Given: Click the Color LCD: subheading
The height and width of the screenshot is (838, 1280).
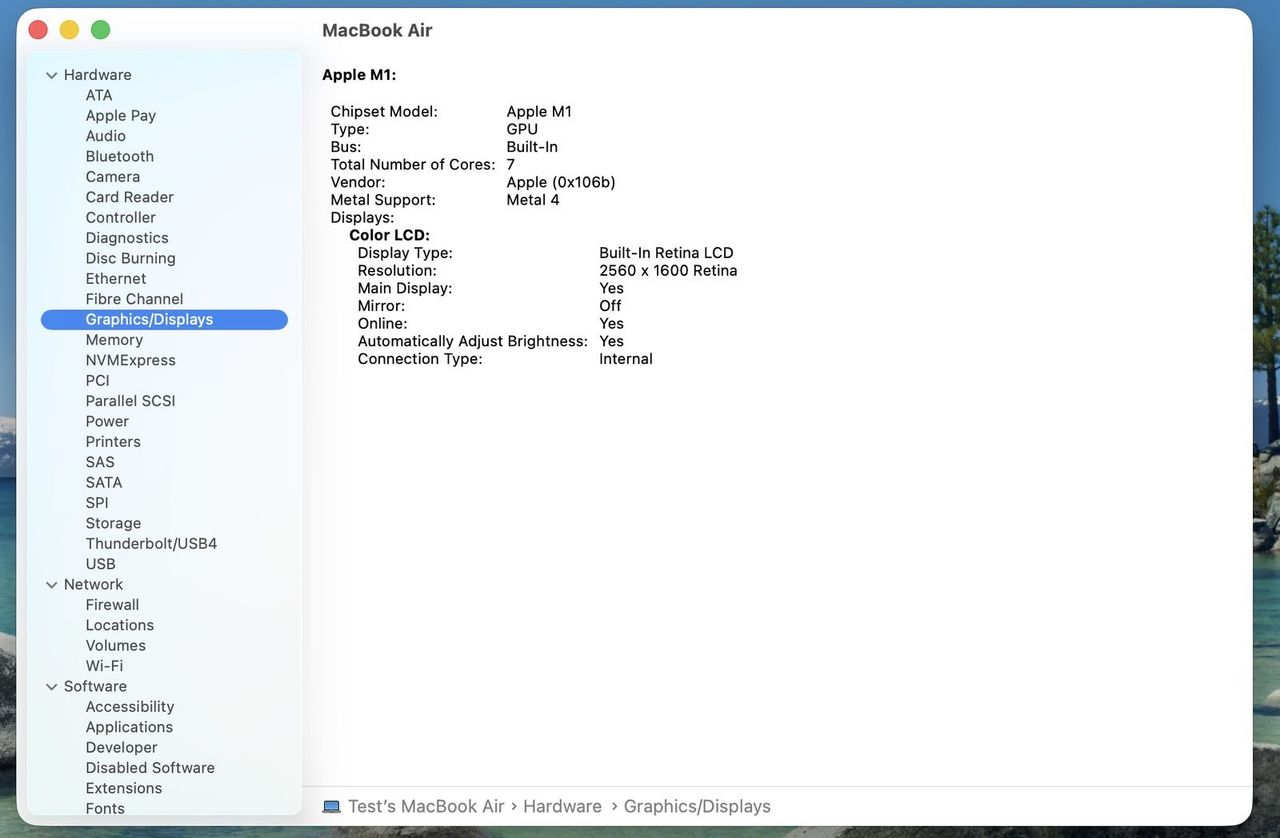Looking at the screenshot, I should [389, 236].
